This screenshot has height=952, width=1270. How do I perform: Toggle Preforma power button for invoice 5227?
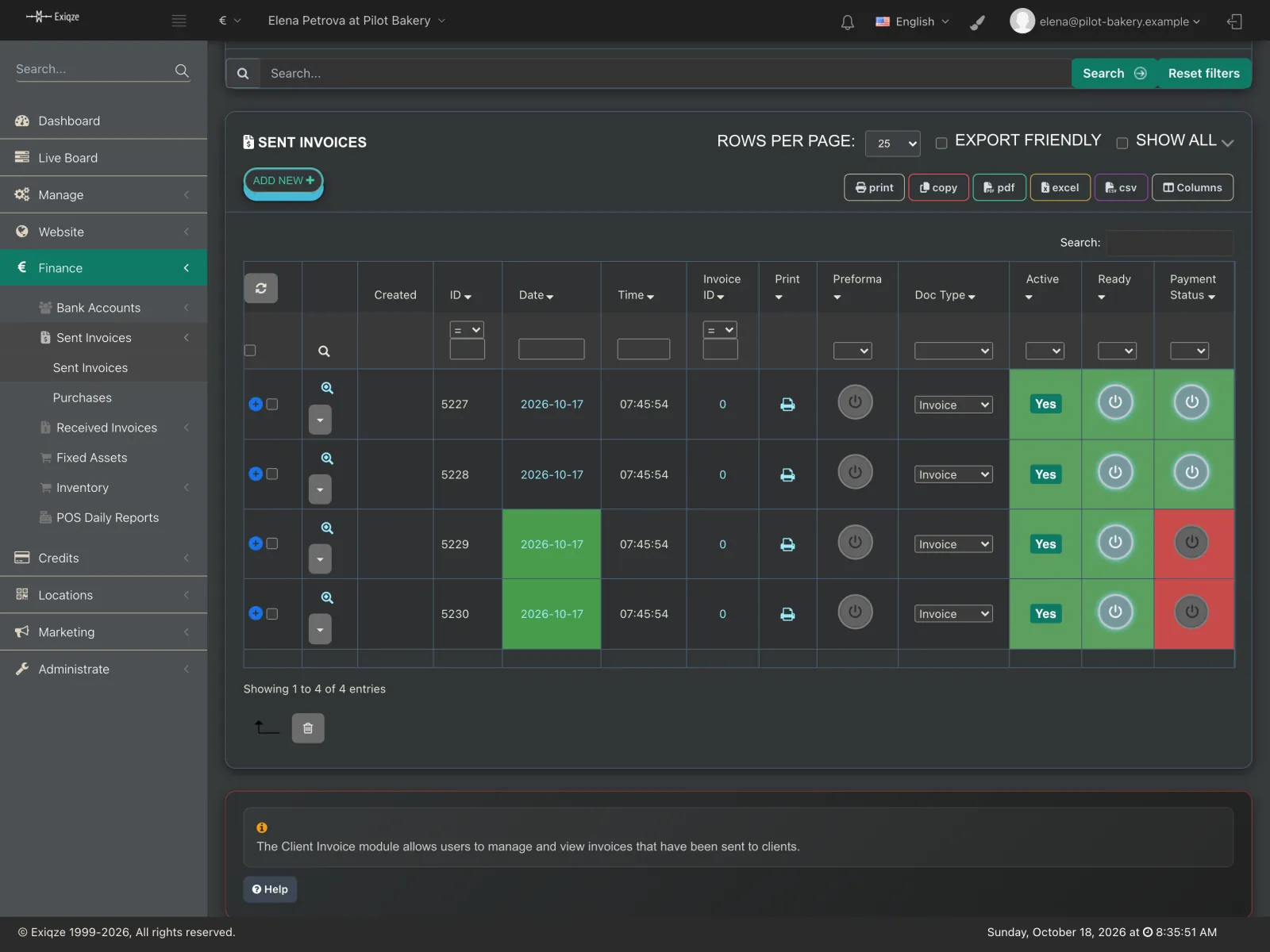tap(856, 401)
